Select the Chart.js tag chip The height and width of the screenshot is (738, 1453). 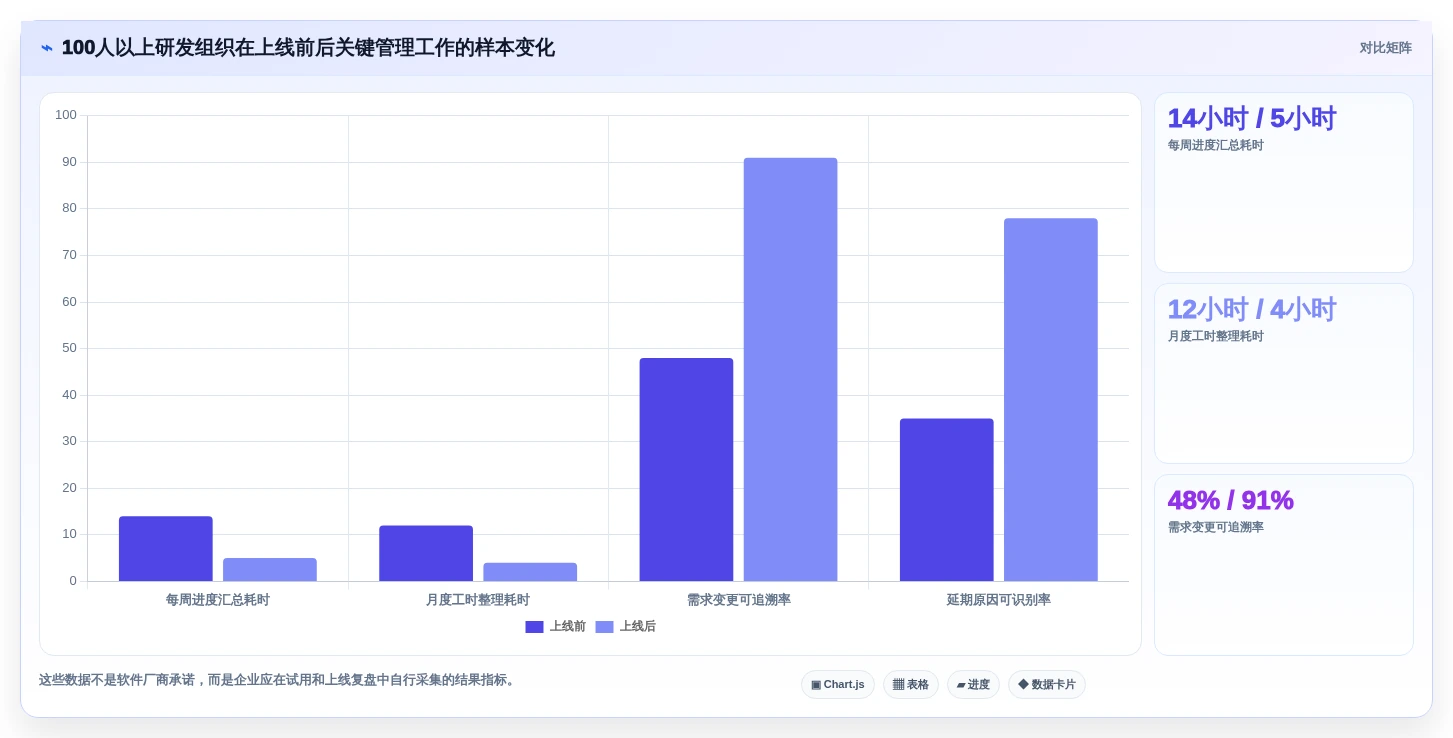[838, 685]
